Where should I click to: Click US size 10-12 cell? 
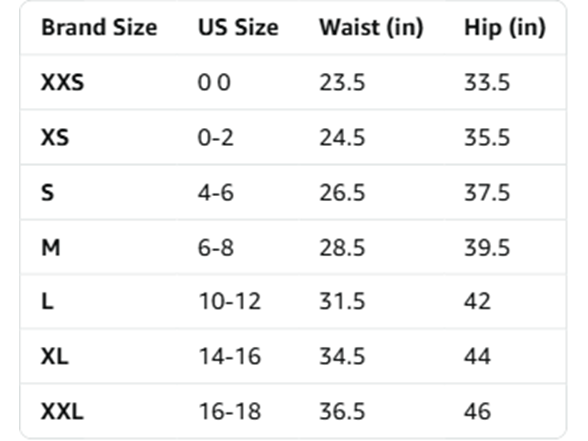coord(230,301)
